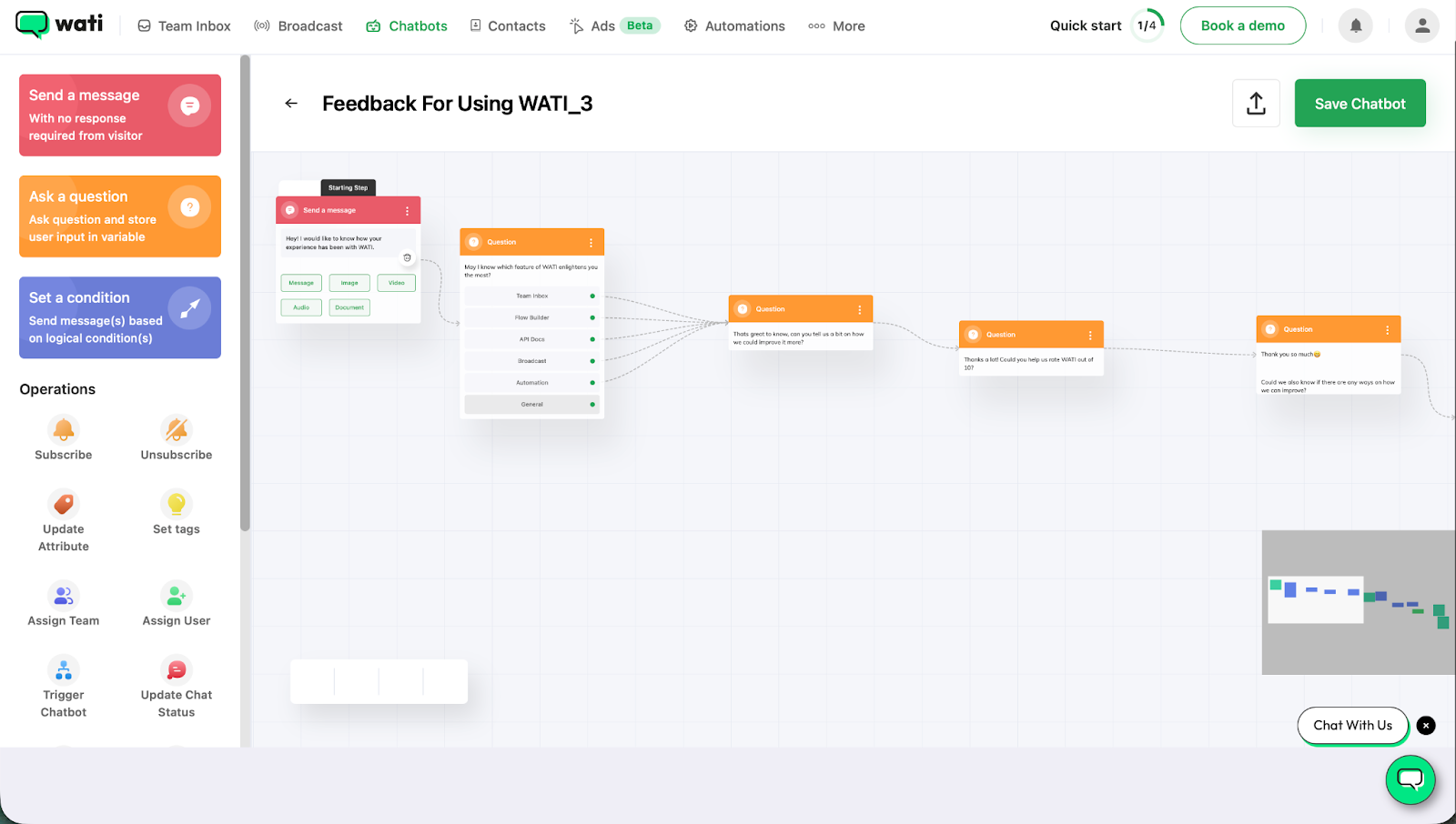
Task: Go to the Broadcast section
Action: 298,26
